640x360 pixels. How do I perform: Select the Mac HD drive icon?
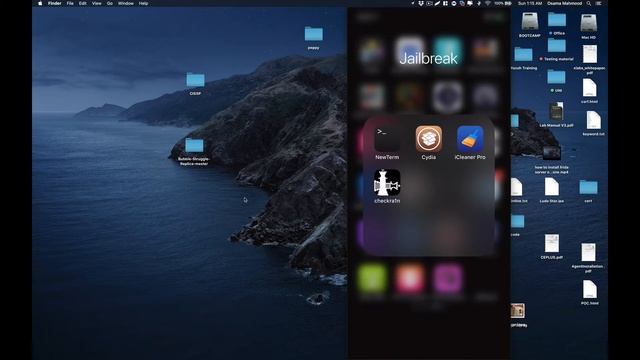589,22
